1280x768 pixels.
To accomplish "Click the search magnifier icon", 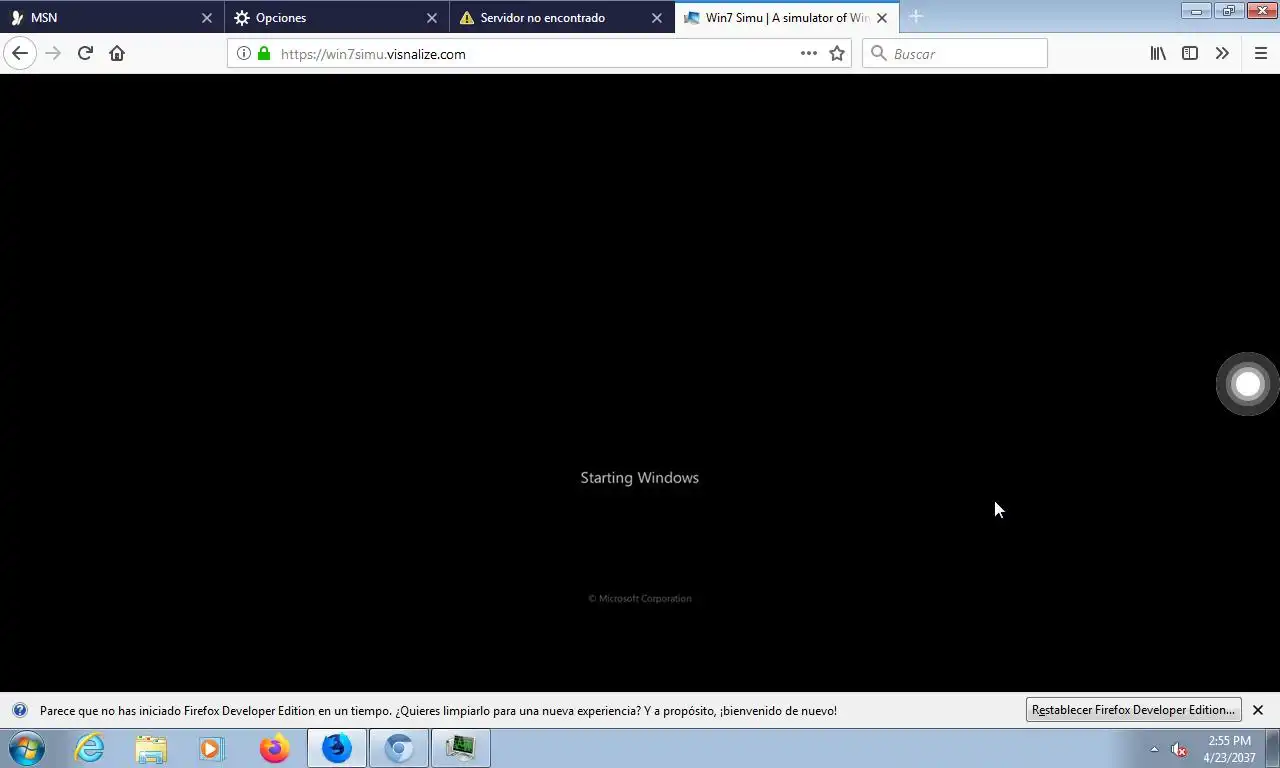I will click(x=879, y=54).
